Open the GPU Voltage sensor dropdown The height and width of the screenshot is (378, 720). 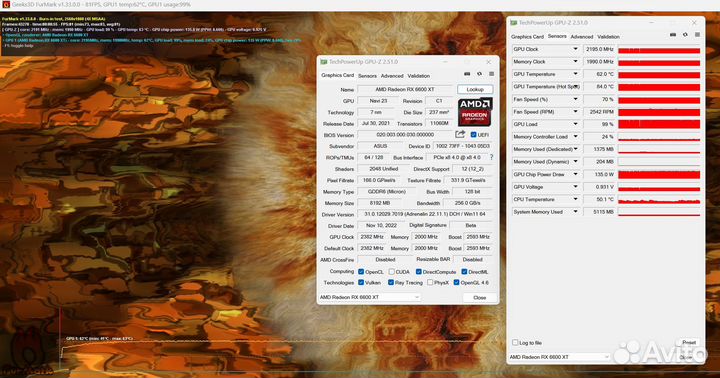click(x=575, y=186)
